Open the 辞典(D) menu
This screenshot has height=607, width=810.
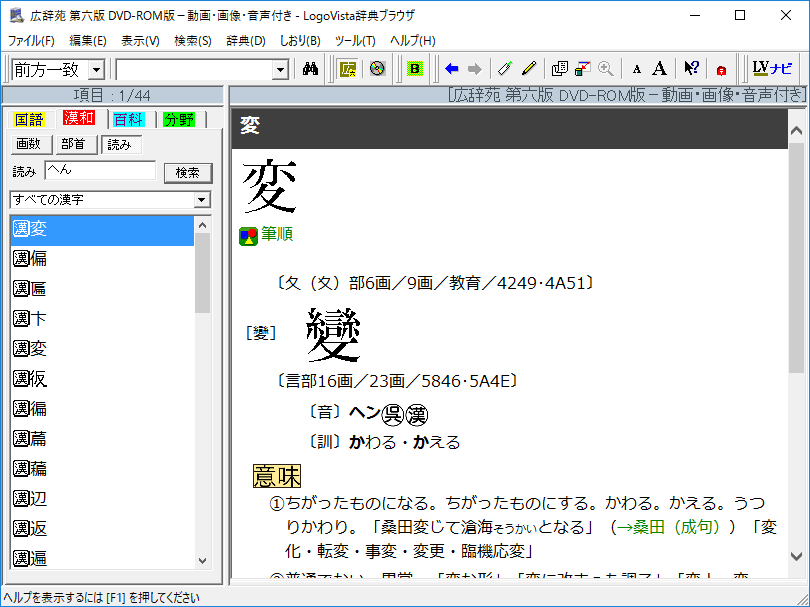coord(246,41)
